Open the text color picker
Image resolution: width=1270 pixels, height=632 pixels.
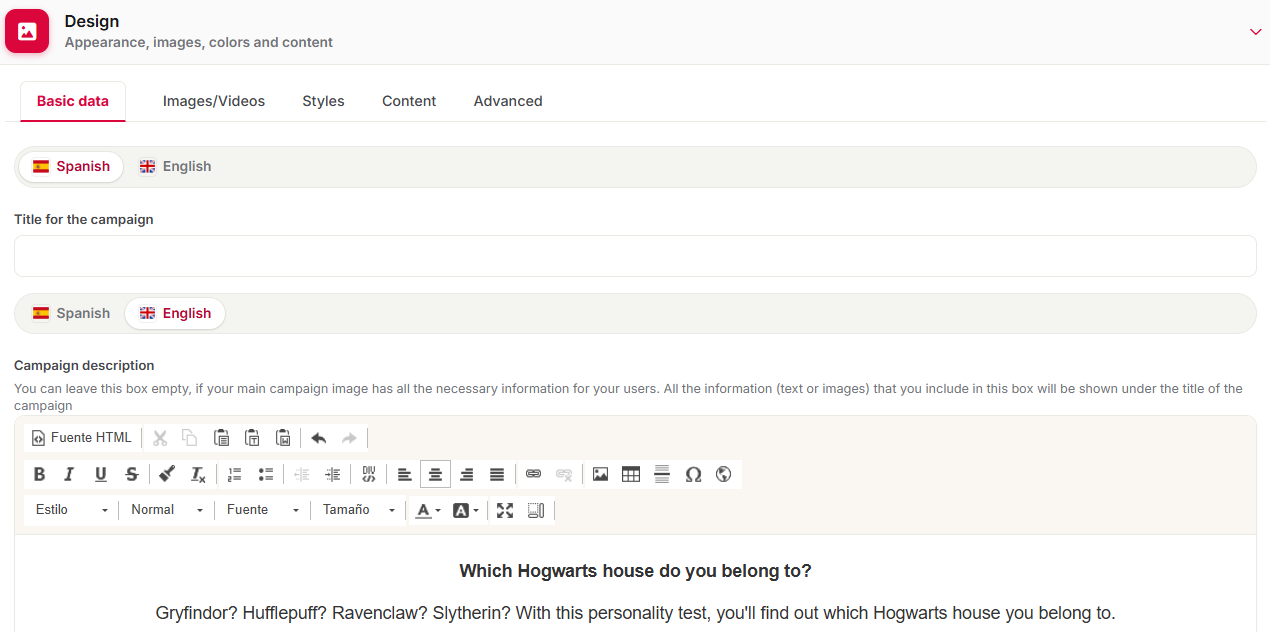pyautogui.click(x=428, y=510)
